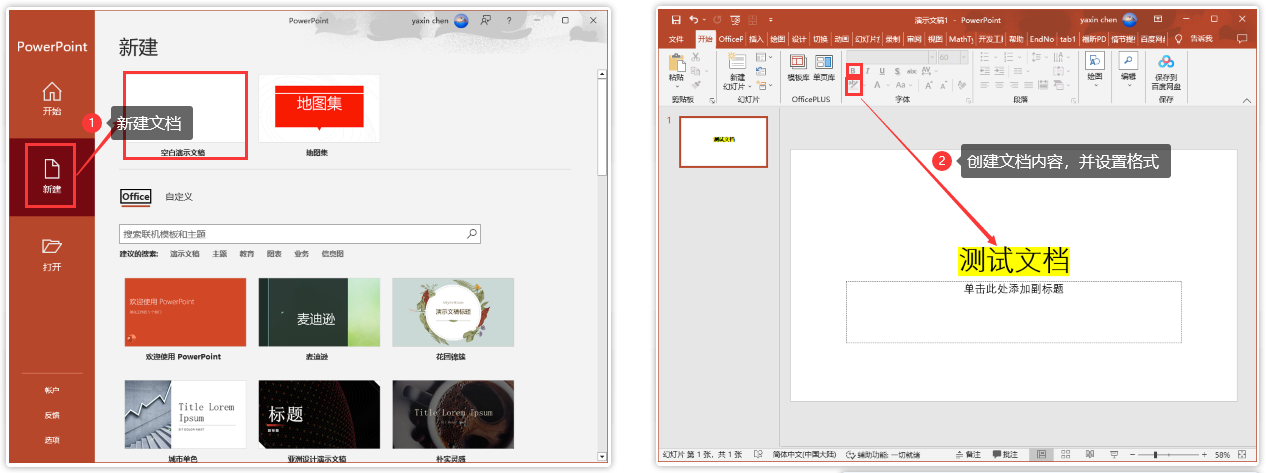Open the EndNote ribbon tab
The width and height of the screenshot is (1266, 473).
pyautogui.click(x=1041, y=39)
